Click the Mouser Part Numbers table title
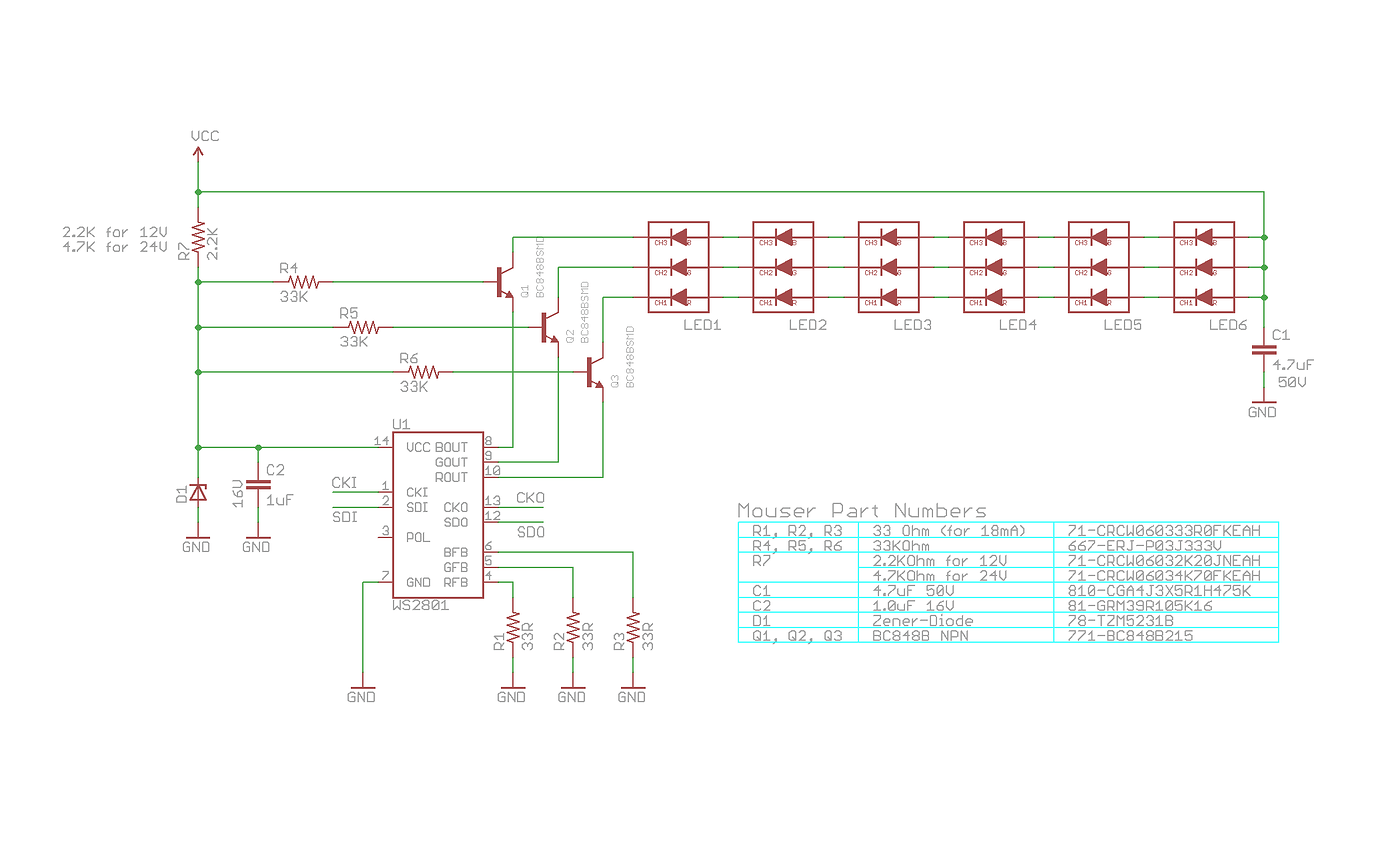Screen dimensions: 1380x844 tap(862, 511)
